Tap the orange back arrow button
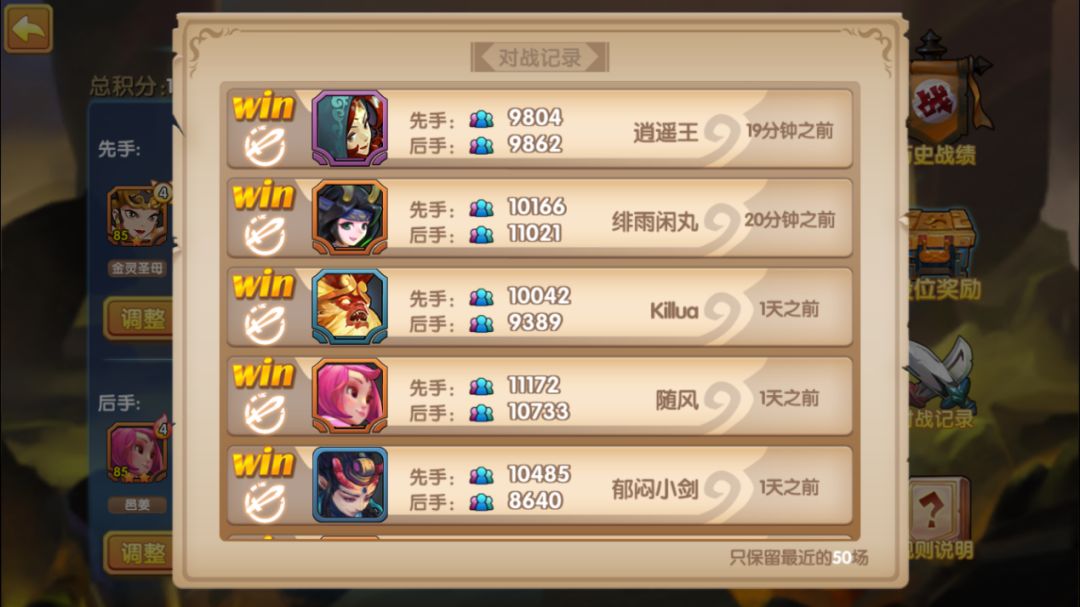 tap(28, 28)
